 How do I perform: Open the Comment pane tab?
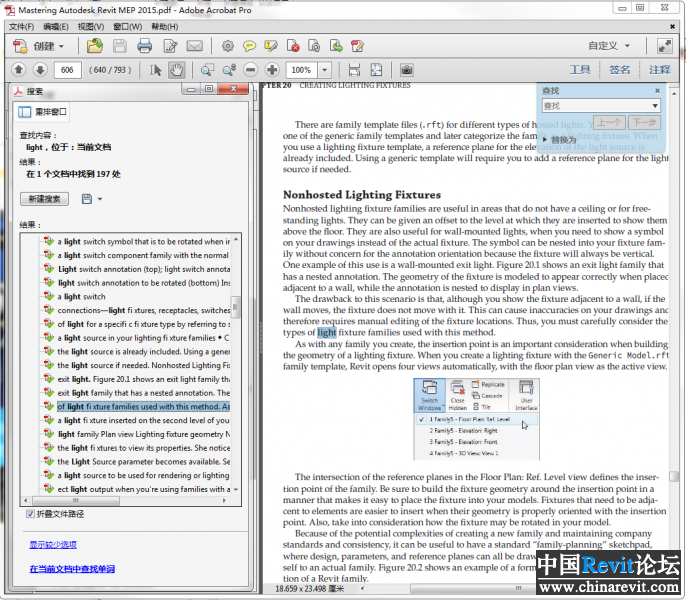tap(659, 70)
